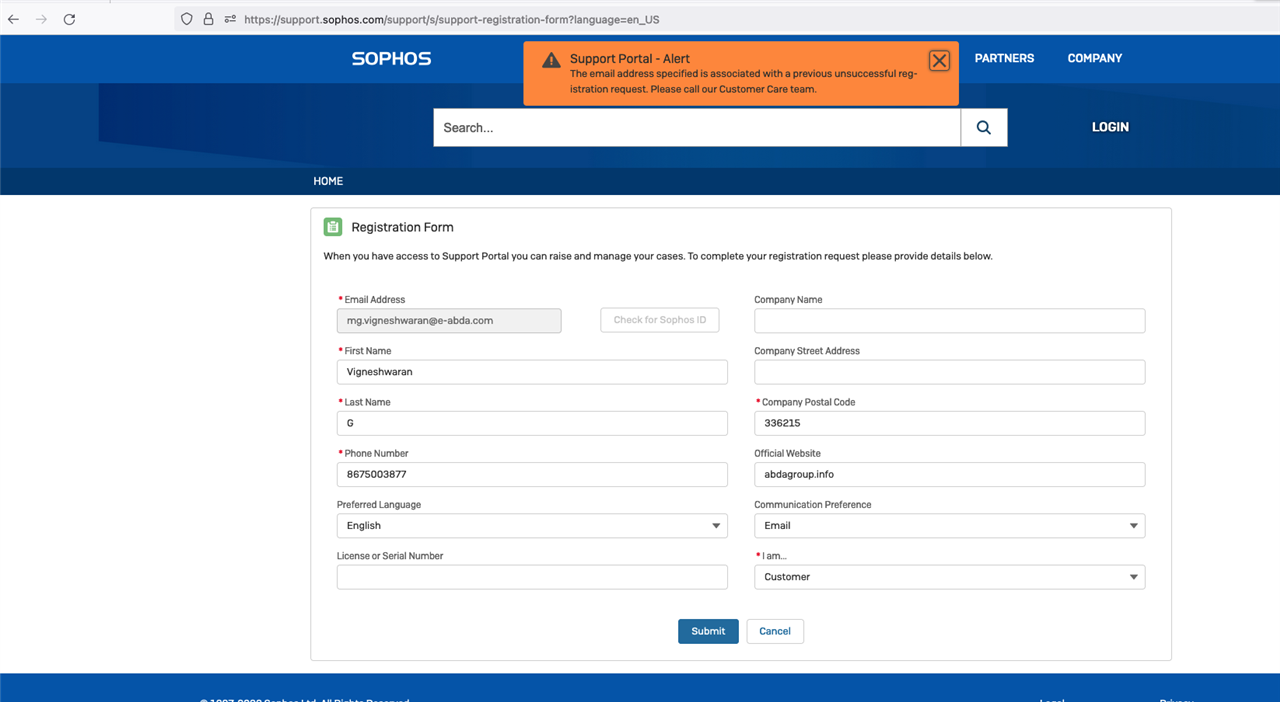
Task: Click the "Support Portal - Alert" heading
Action: 630,59
